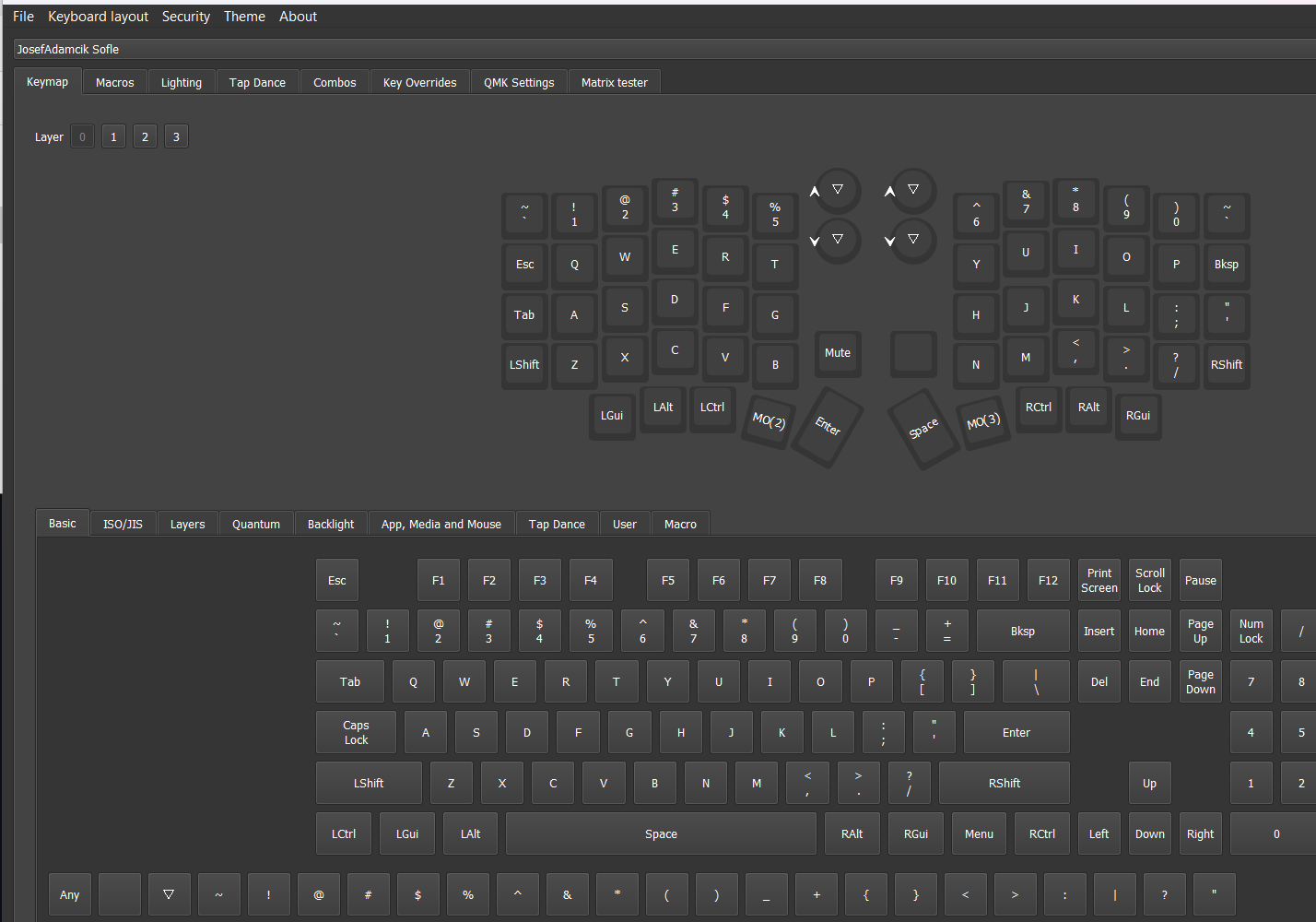Switch to layer 3
This screenshot has width=1316, height=922.
[x=176, y=137]
